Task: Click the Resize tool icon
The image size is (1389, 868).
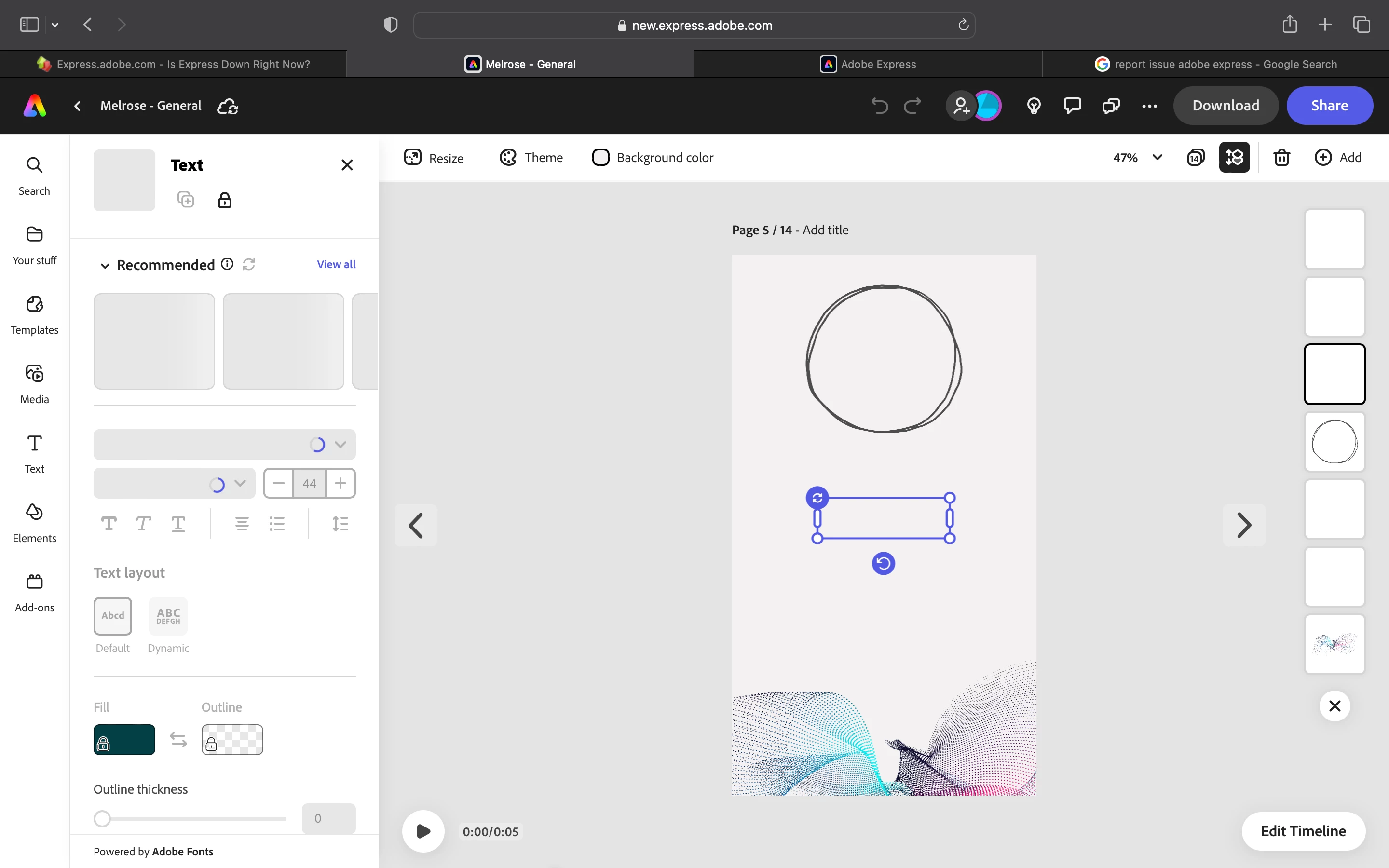Action: click(x=413, y=157)
